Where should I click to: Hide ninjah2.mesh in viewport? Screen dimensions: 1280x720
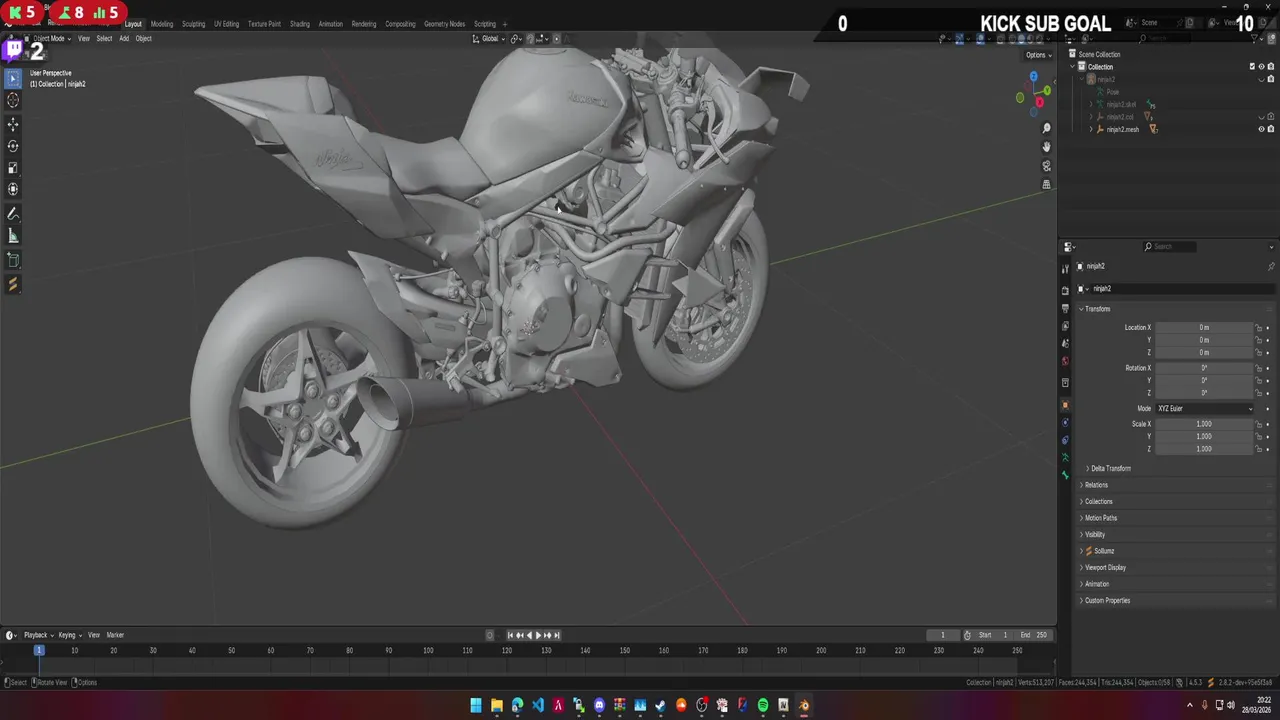point(1261,129)
